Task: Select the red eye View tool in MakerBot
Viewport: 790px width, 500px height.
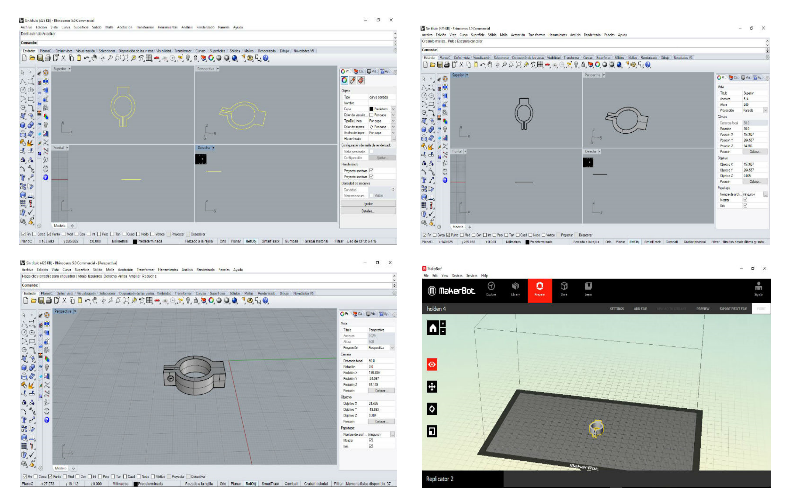Action: (x=432, y=363)
